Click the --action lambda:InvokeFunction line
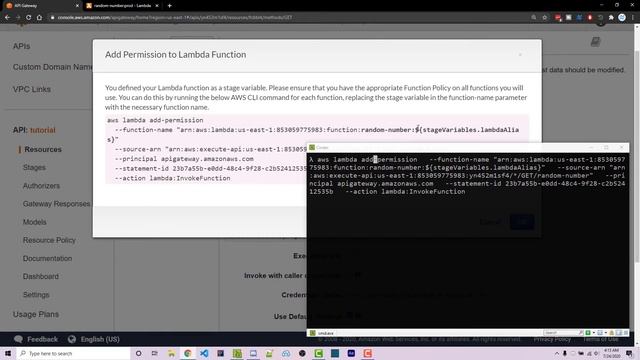 172,178
